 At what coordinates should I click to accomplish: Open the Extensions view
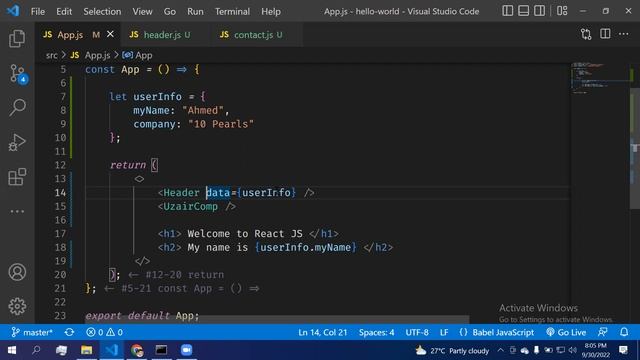[x=17, y=177]
